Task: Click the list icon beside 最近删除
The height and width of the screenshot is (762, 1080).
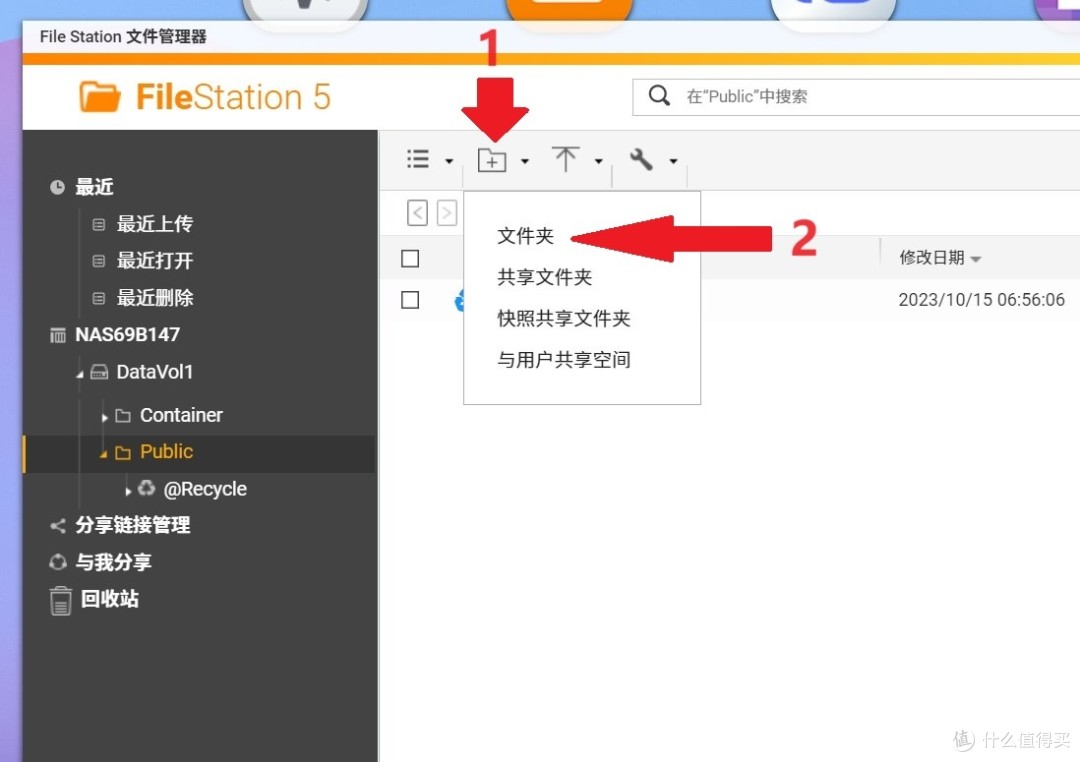Action: (x=98, y=298)
